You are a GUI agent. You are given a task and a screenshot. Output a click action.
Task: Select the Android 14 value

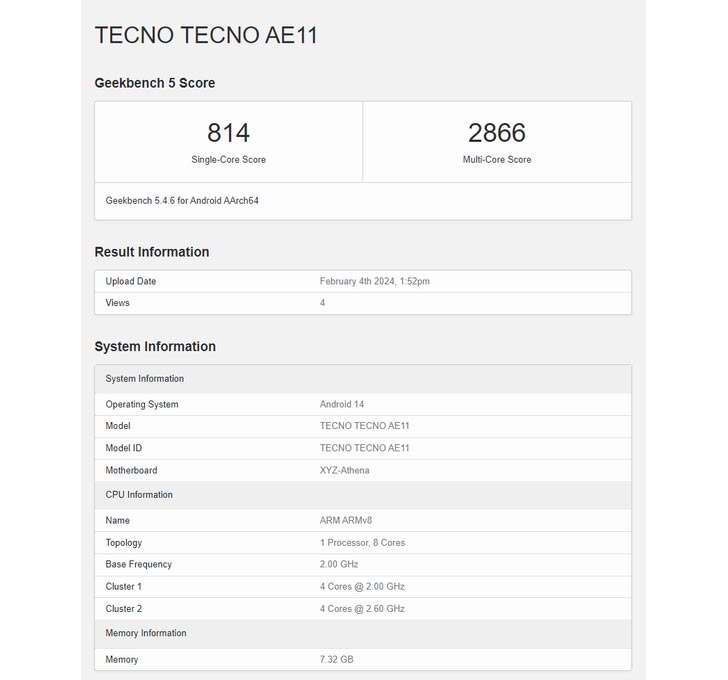click(x=342, y=404)
